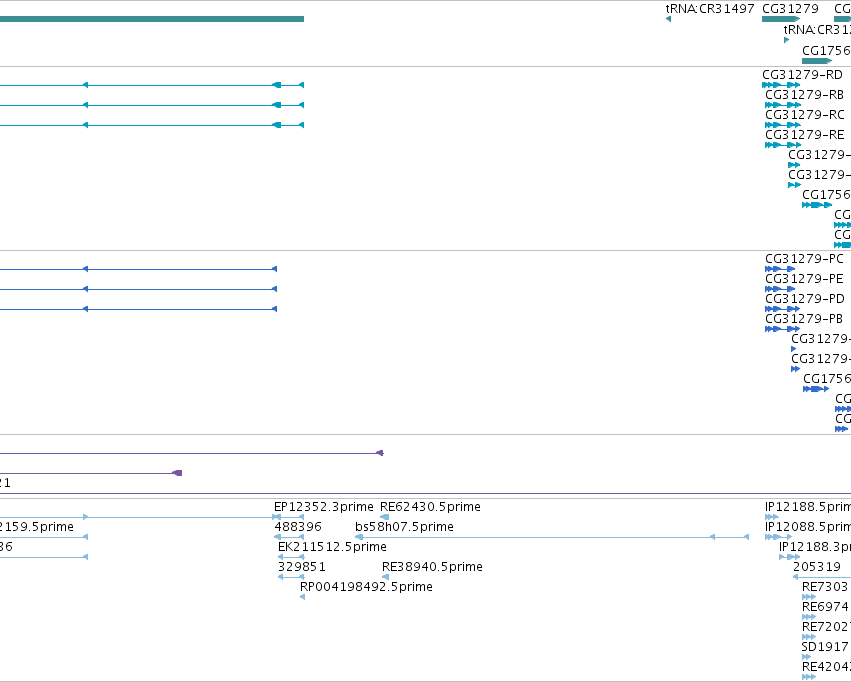Select the RE62430.5prime arrow glyph

[x=384, y=517]
